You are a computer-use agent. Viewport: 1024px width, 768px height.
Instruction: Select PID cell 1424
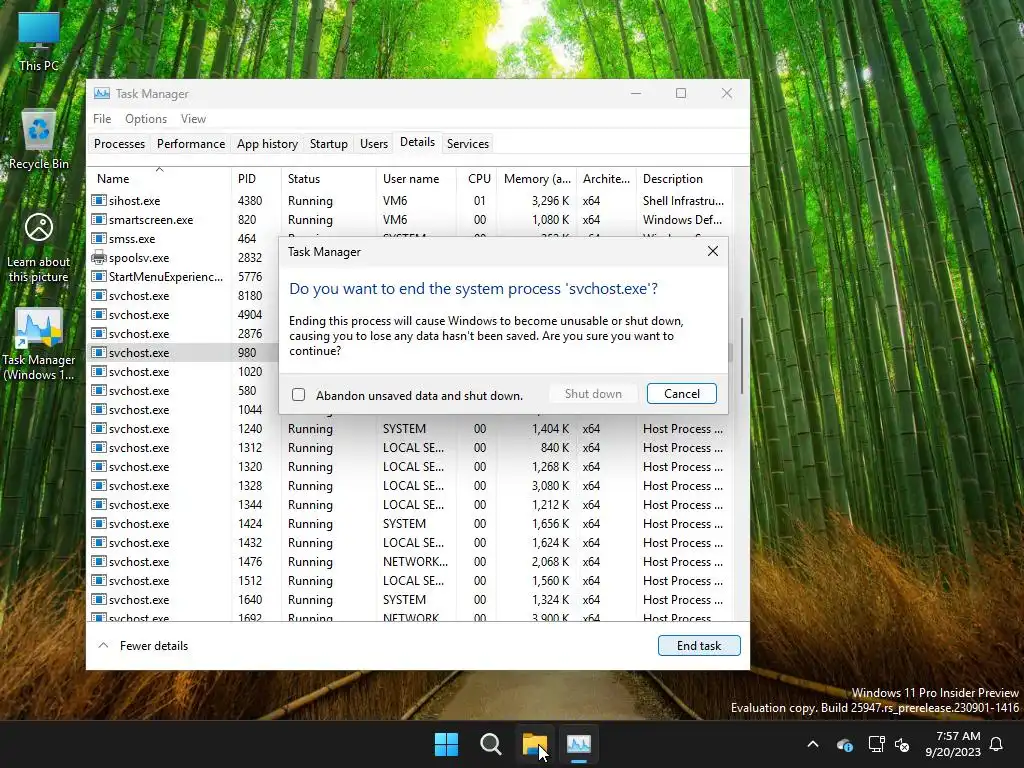(x=250, y=523)
